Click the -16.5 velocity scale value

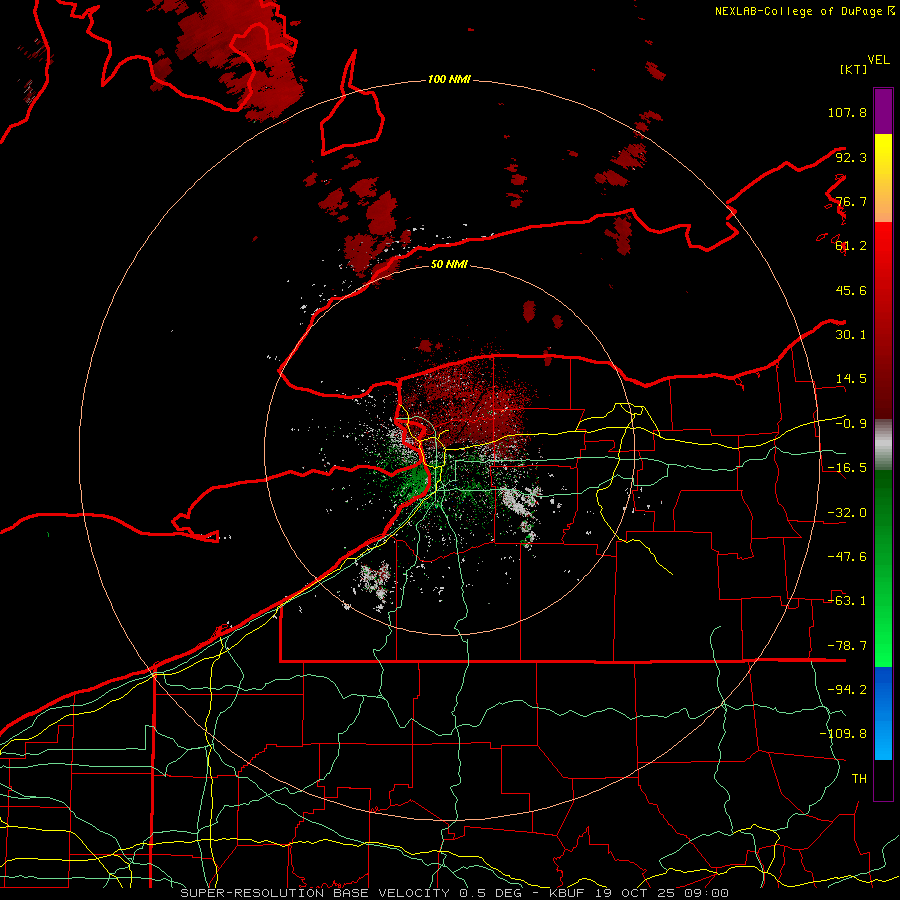point(847,468)
